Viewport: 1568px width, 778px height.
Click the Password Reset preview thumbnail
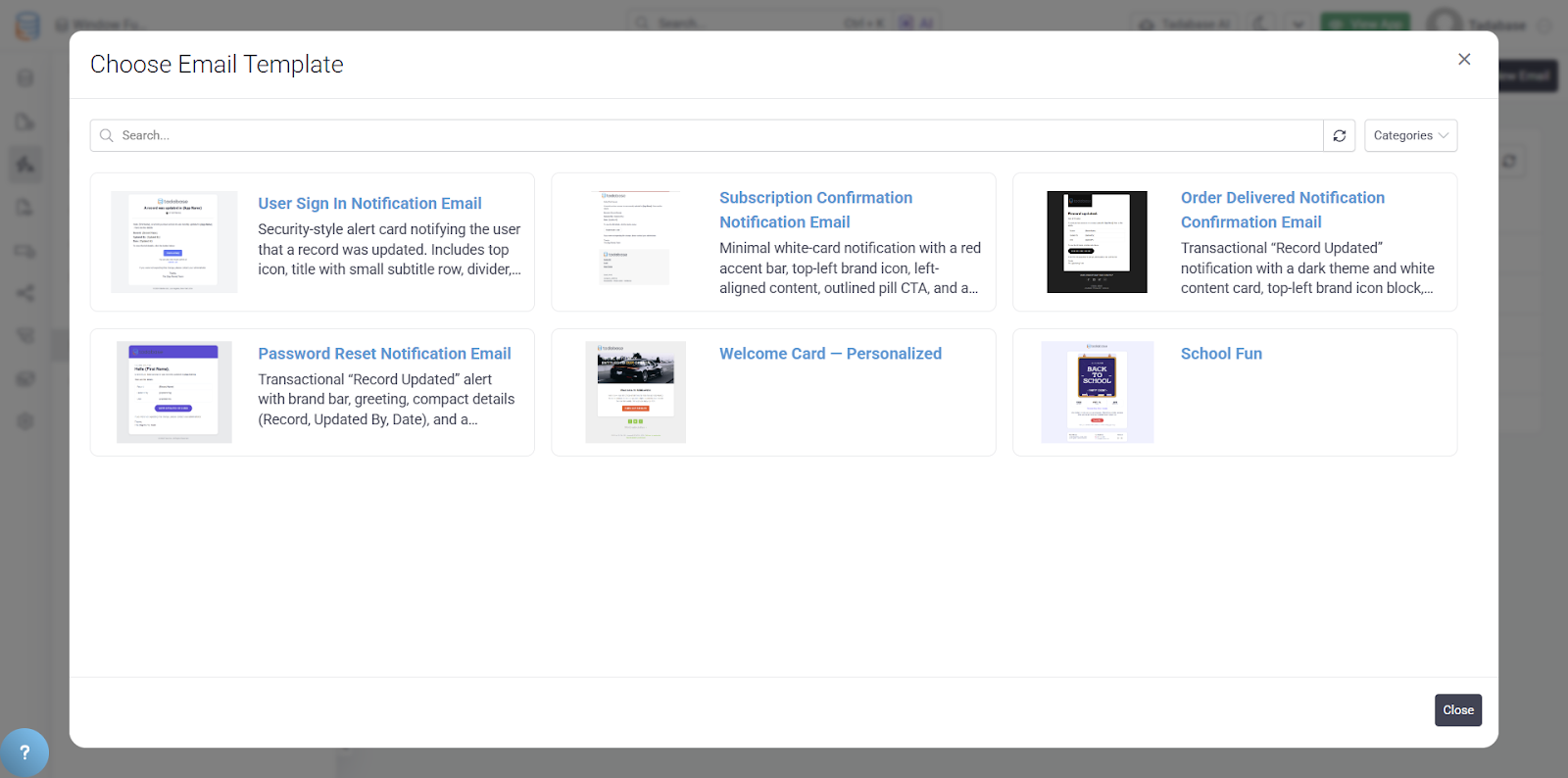point(173,392)
